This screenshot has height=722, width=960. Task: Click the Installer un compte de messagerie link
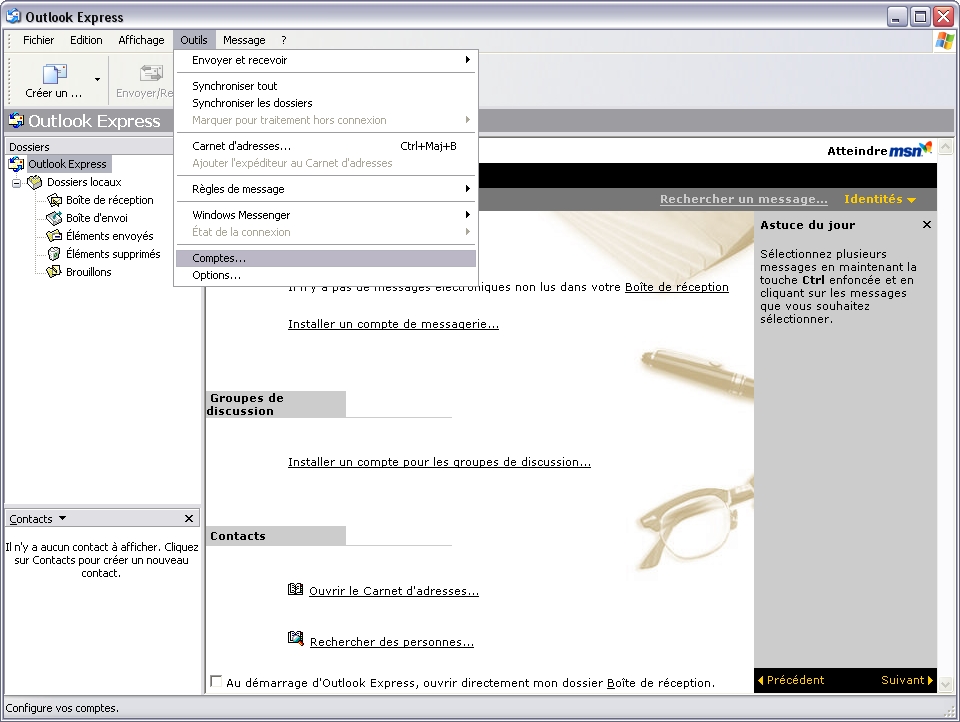point(393,324)
